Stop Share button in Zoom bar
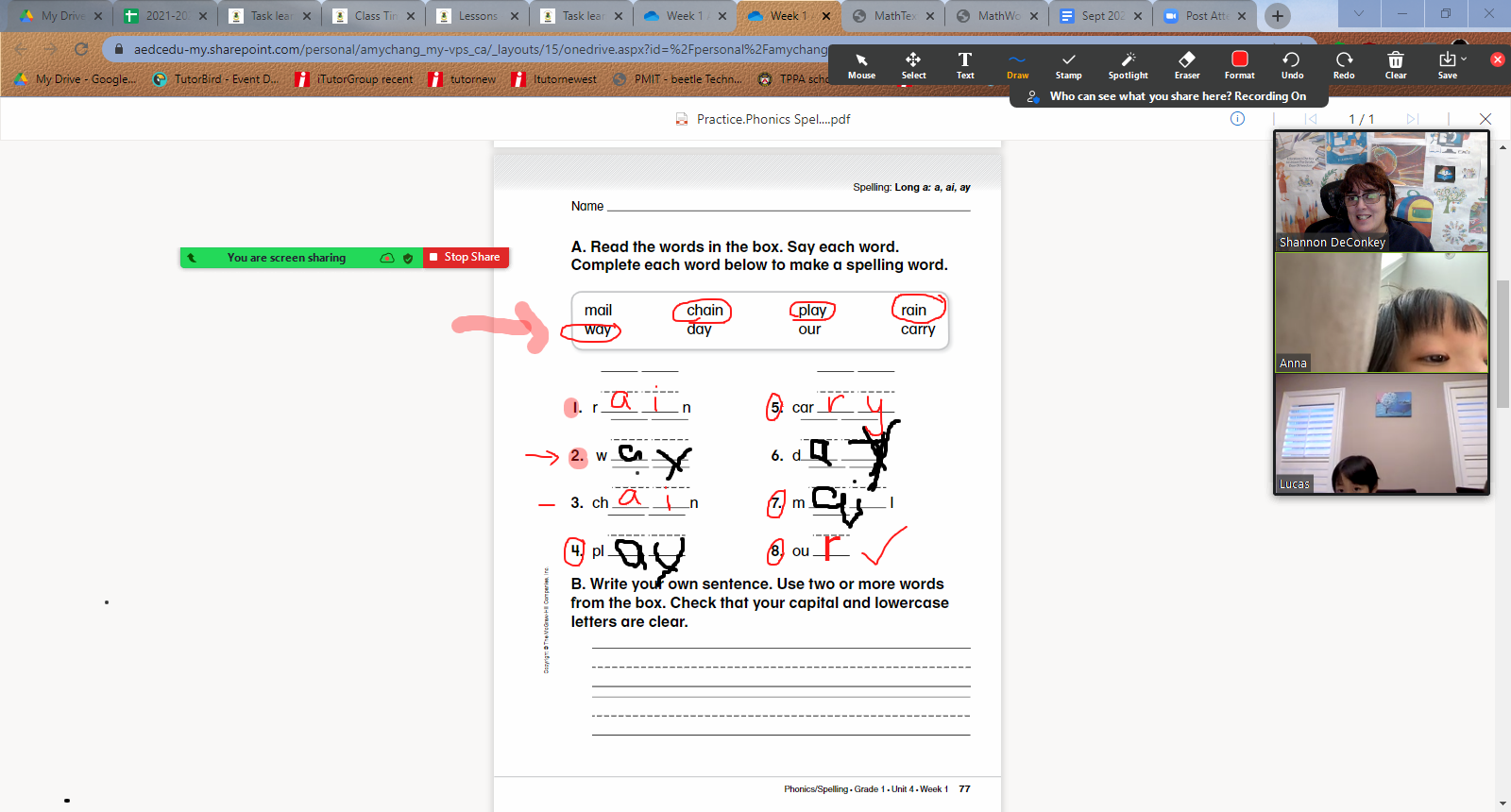The height and width of the screenshot is (812, 1511). coord(465,257)
